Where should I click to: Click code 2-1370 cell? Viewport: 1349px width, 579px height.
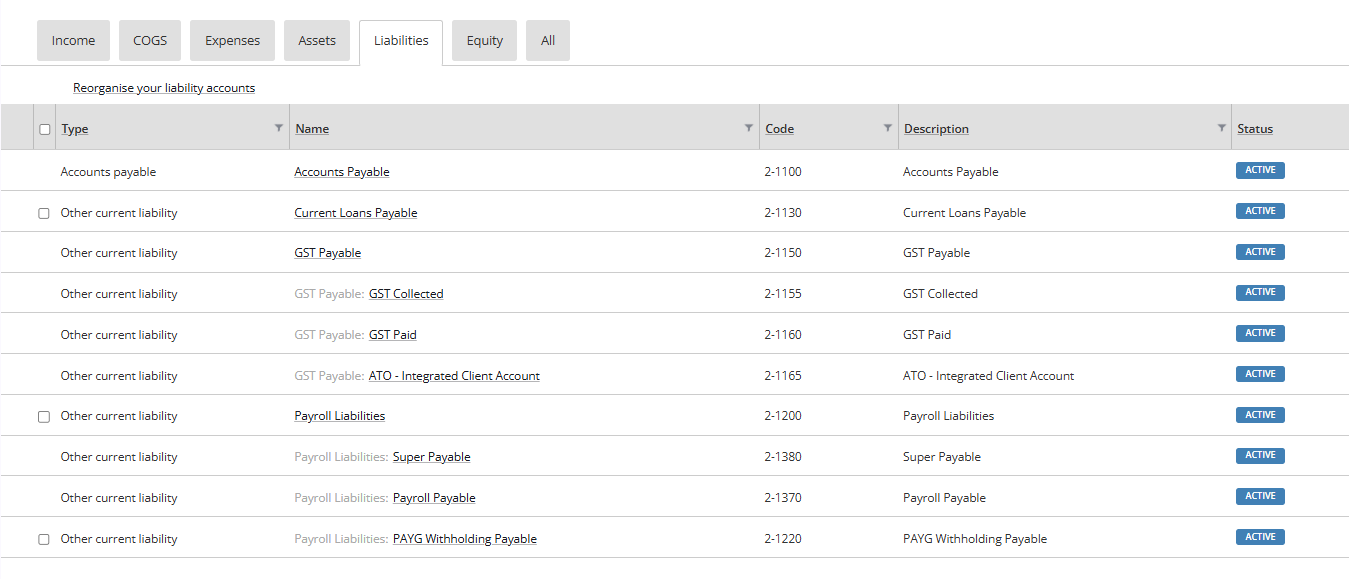coord(783,498)
